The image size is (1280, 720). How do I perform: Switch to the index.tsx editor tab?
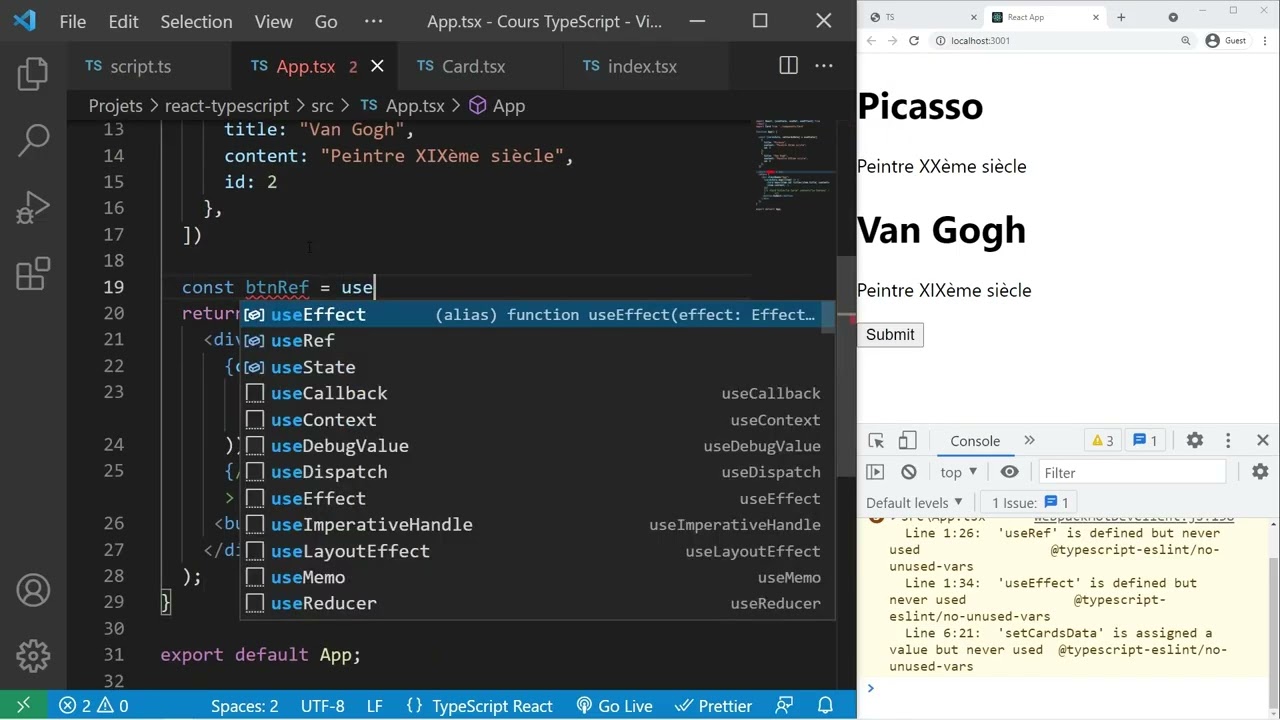point(645,66)
